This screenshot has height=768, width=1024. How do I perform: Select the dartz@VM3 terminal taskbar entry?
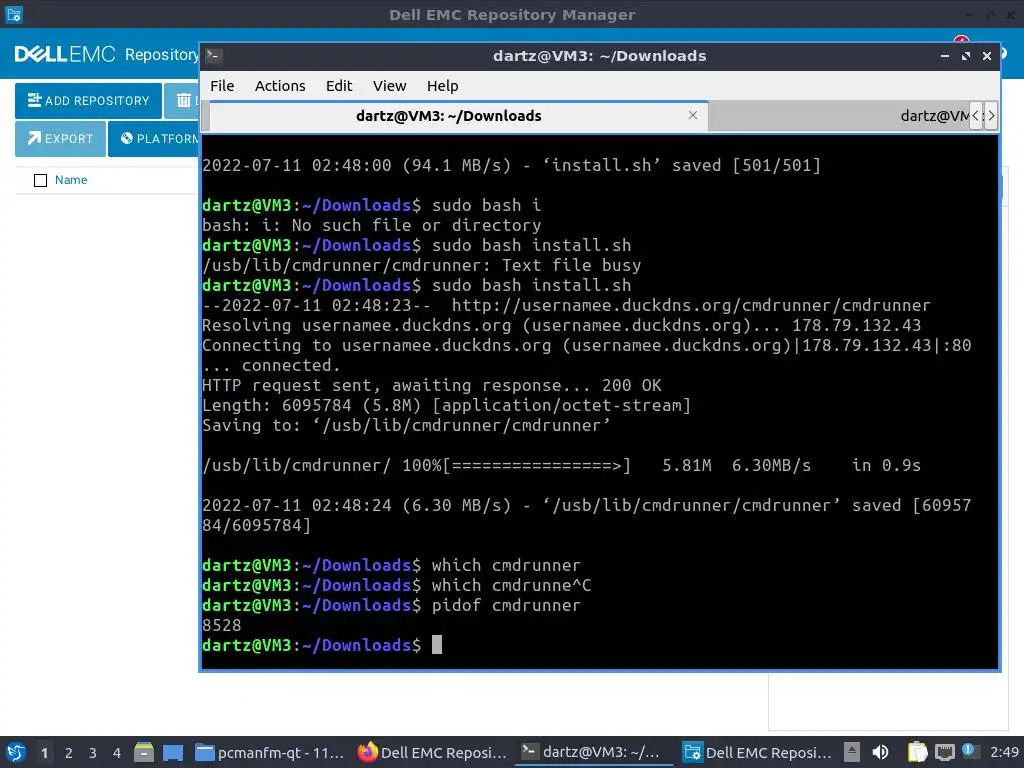coord(592,752)
